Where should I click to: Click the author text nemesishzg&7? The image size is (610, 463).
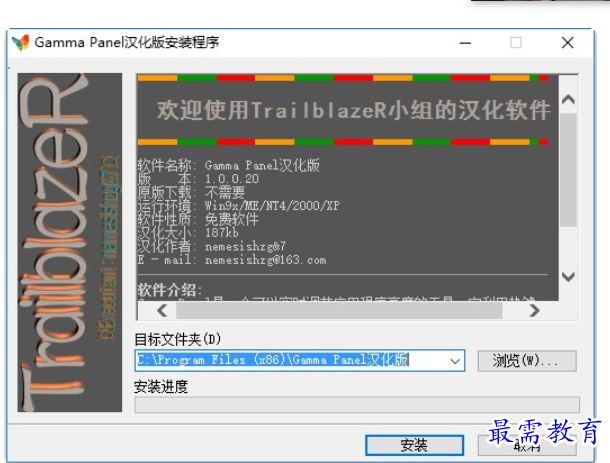pos(245,246)
